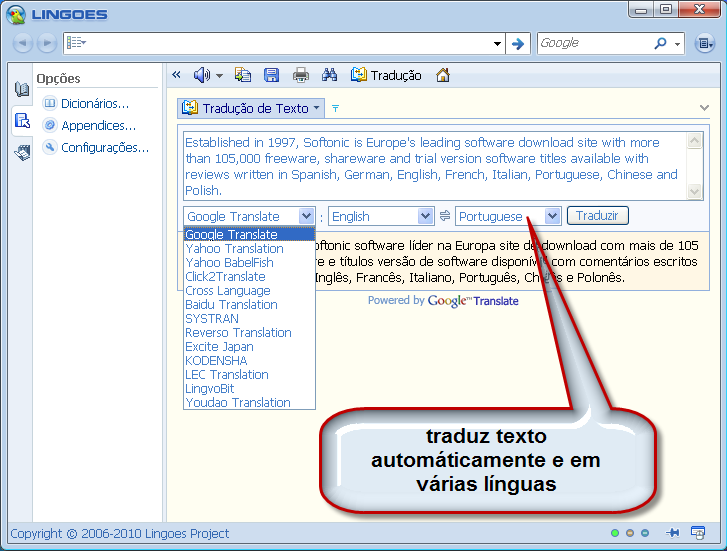Open the main menu button at top right

(x=705, y=43)
